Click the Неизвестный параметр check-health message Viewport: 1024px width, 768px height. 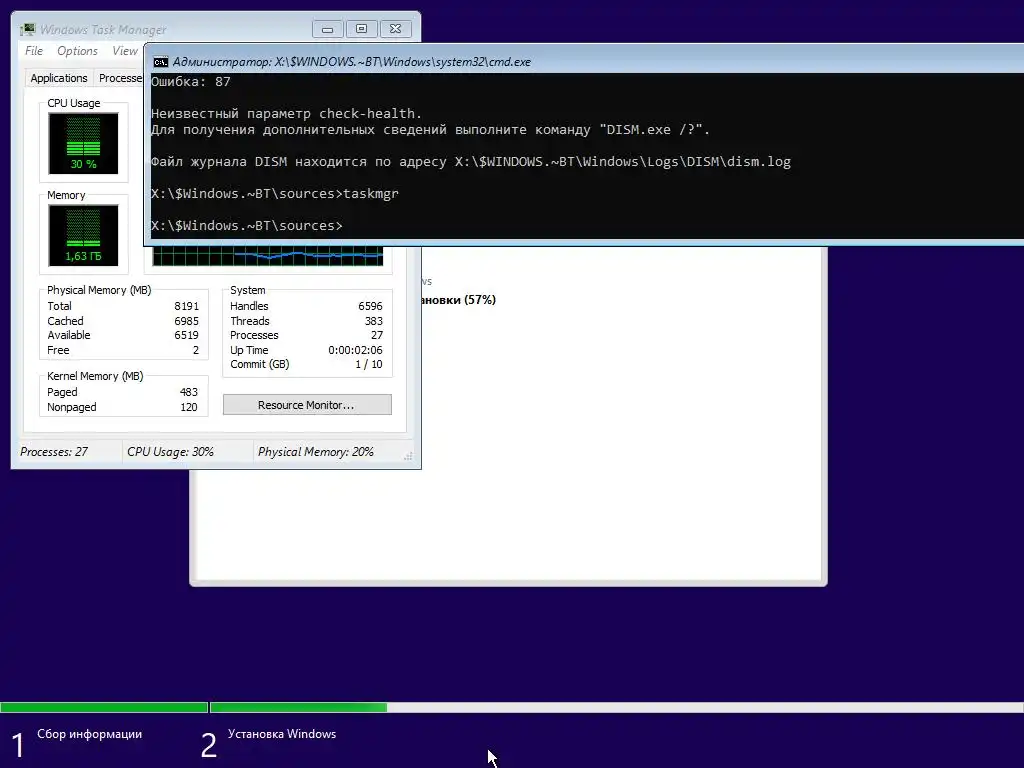pos(287,114)
